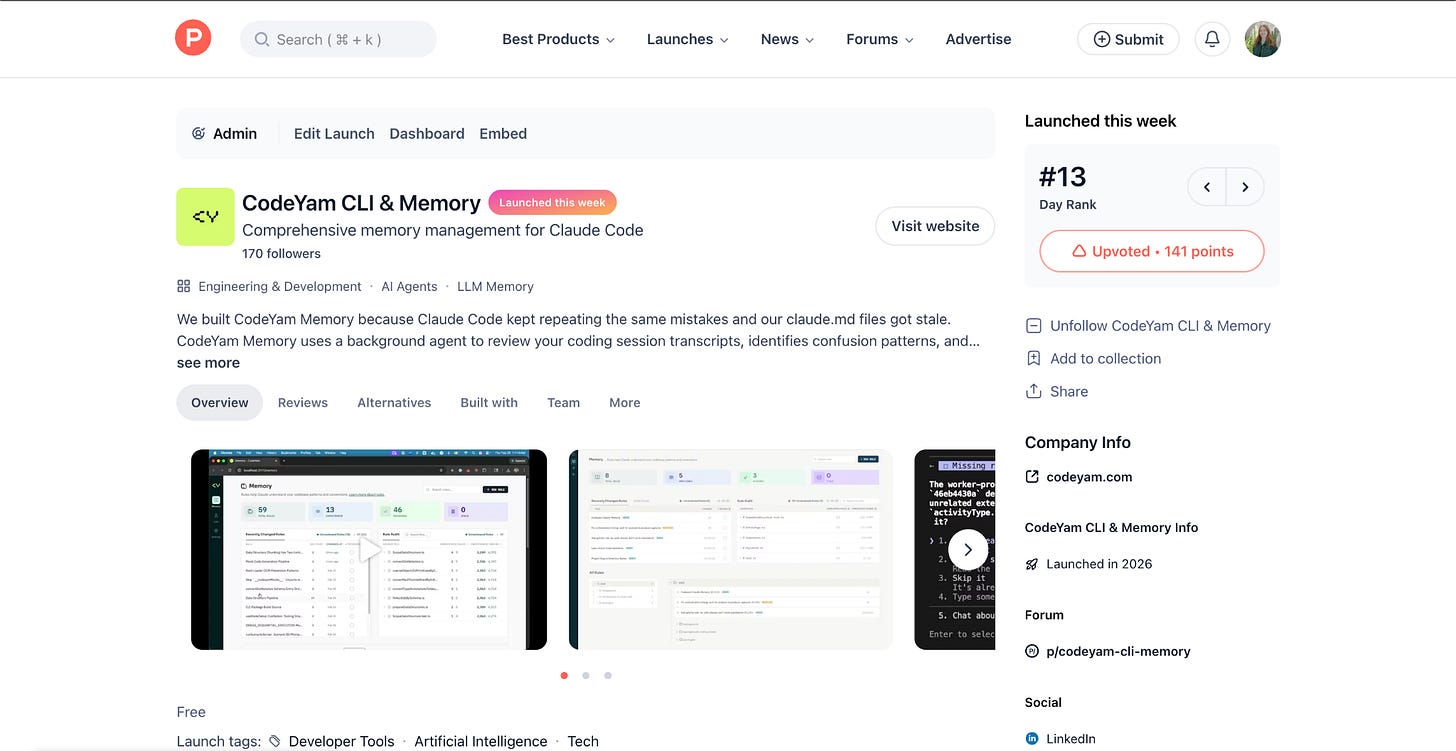Click the rocket icon beside Launched in 2026

(1032, 564)
